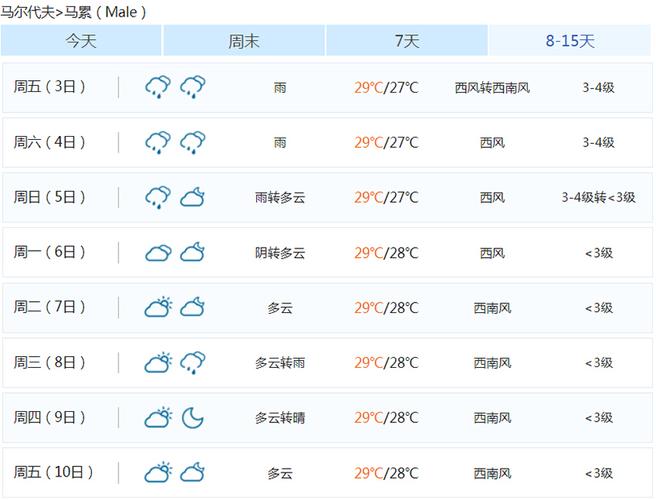This screenshot has height=500, width=656.
Task: Click daytime partly sunny icon for 周二(7日)
Action: [158, 307]
